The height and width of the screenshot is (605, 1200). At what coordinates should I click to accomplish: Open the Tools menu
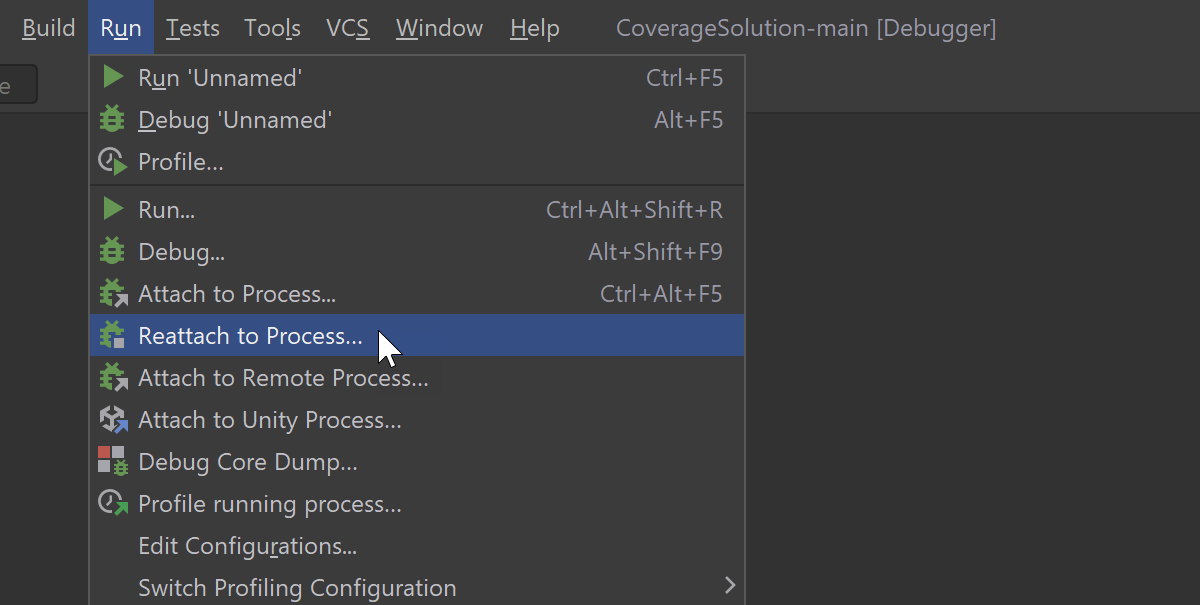click(x=272, y=28)
